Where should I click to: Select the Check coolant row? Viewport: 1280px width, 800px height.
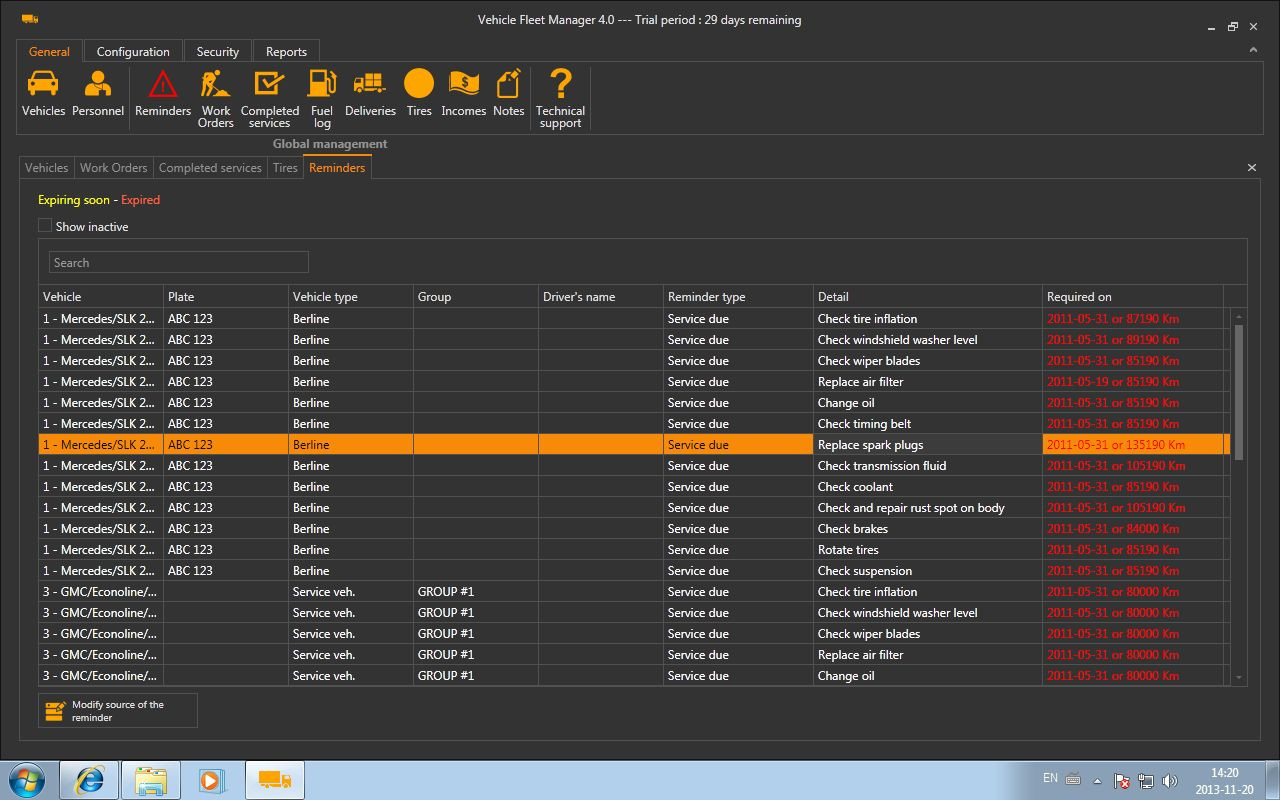click(x=635, y=487)
